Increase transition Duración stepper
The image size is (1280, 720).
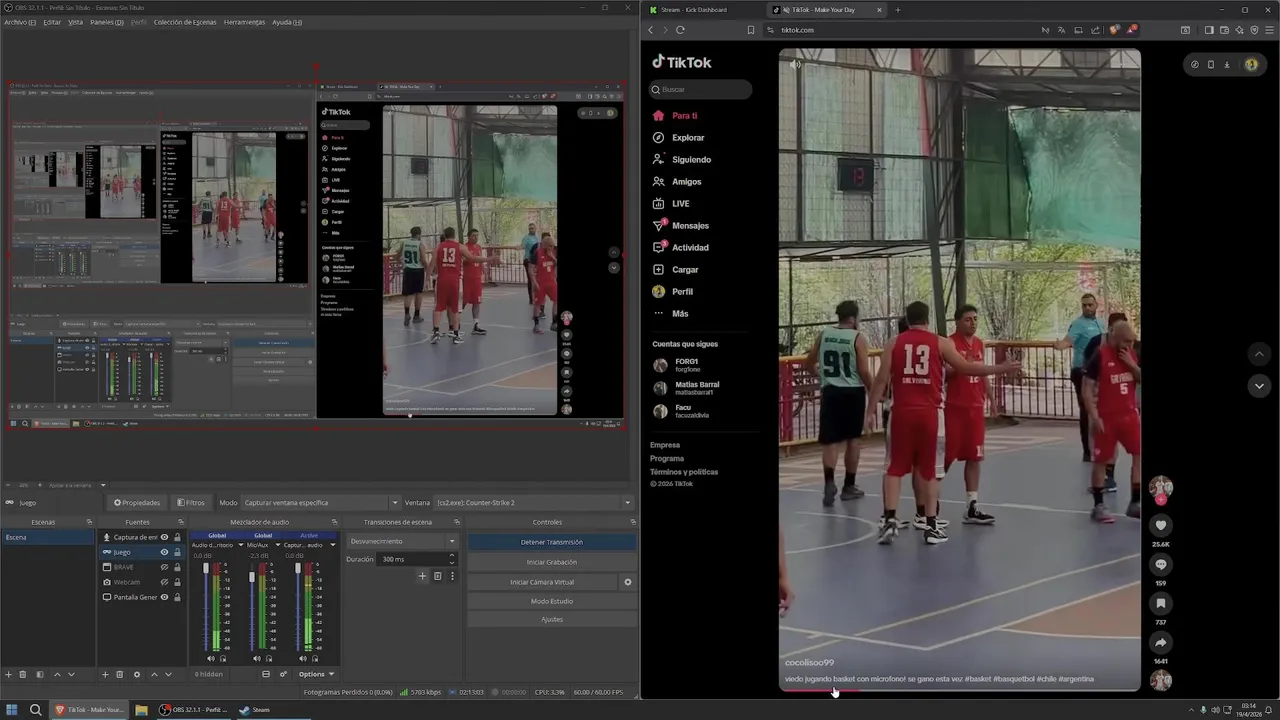coord(452,556)
